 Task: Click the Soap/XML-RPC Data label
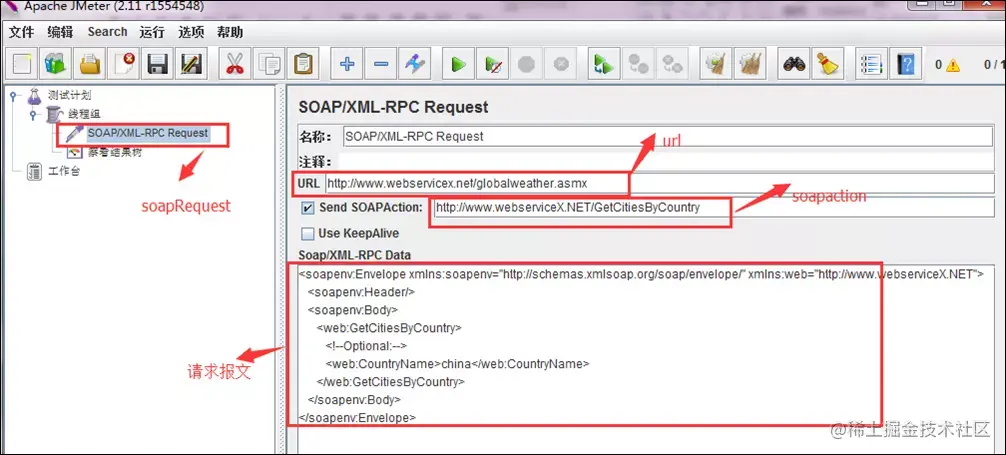click(354, 255)
